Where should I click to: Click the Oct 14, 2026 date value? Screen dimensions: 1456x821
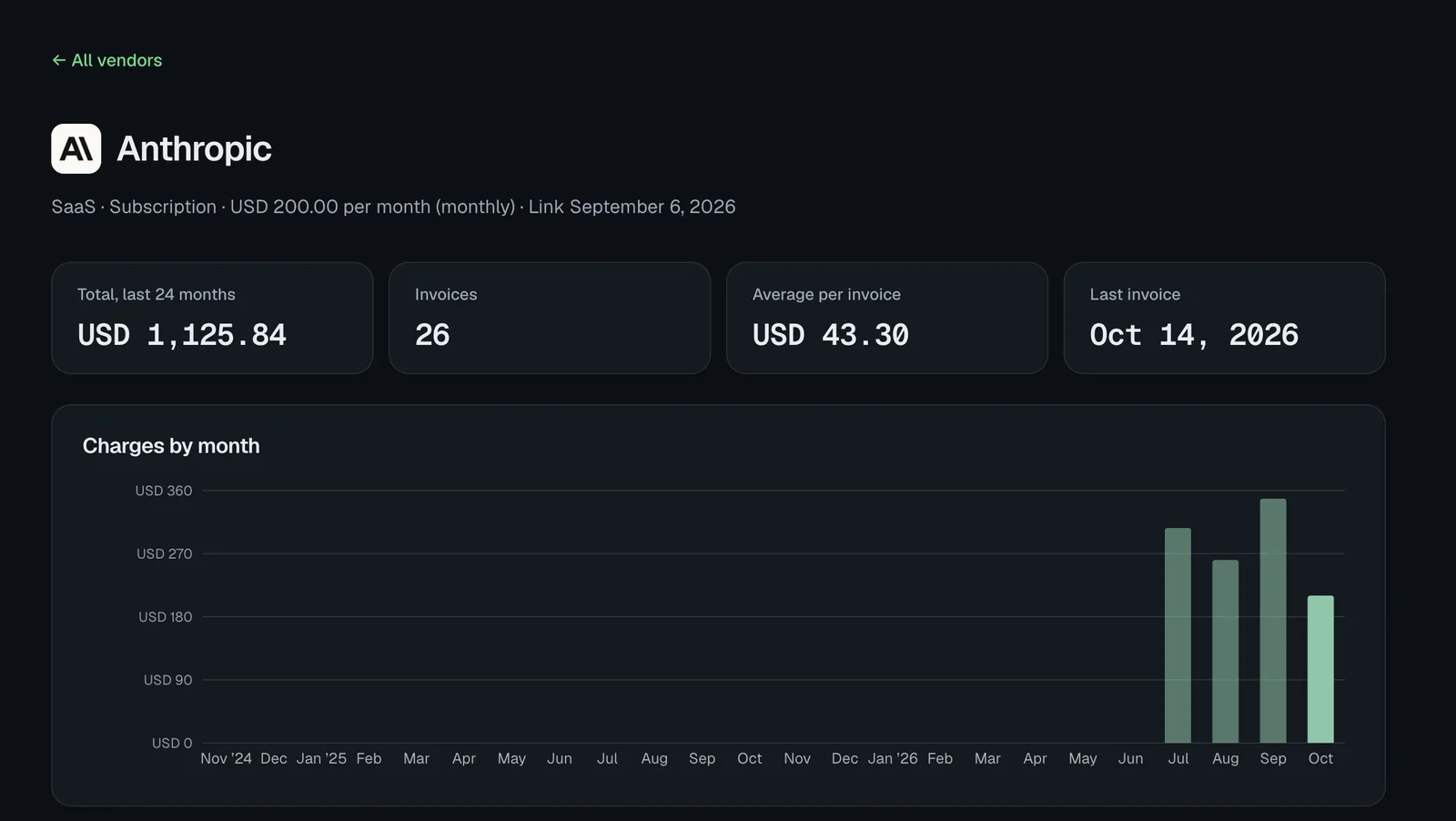click(x=1194, y=335)
